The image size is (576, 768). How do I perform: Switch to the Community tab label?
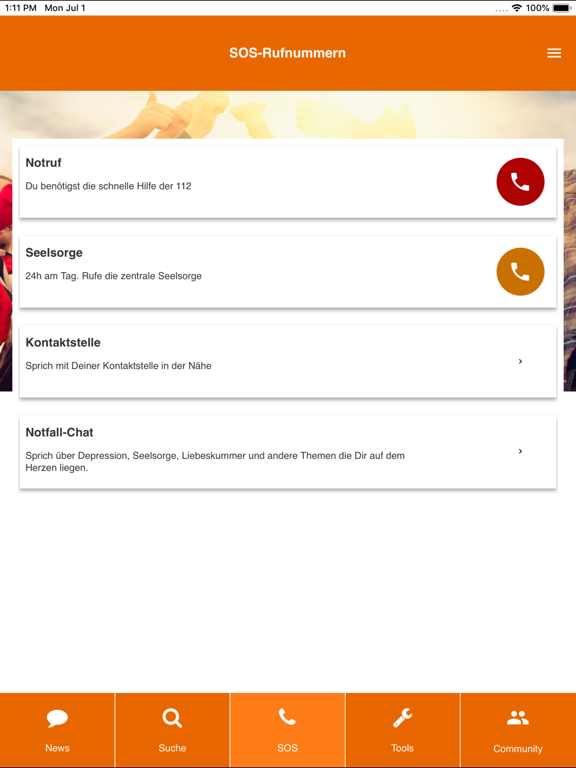[x=518, y=749]
